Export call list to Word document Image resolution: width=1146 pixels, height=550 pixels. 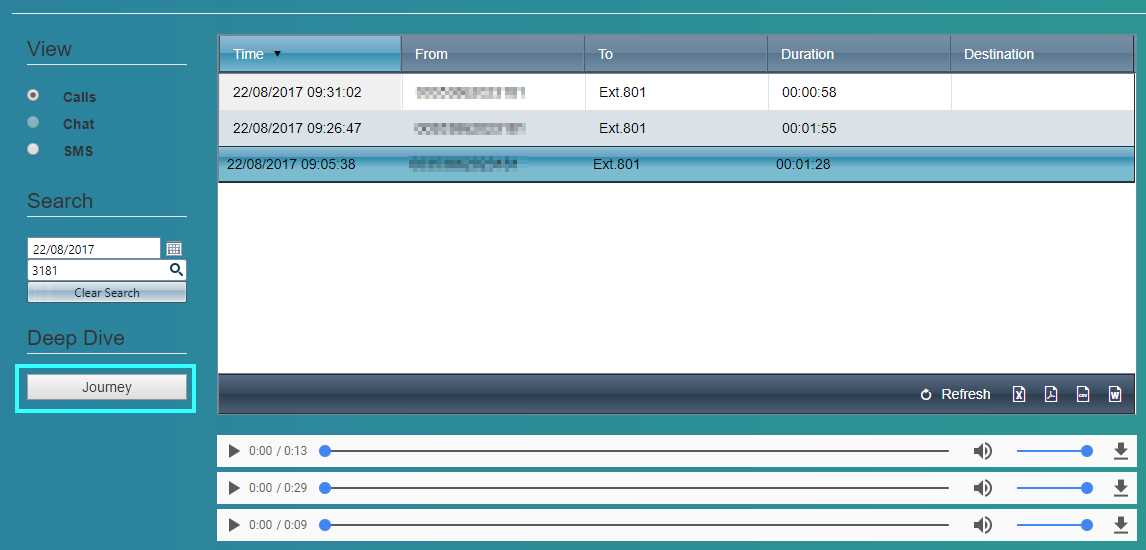[1114, 394]
